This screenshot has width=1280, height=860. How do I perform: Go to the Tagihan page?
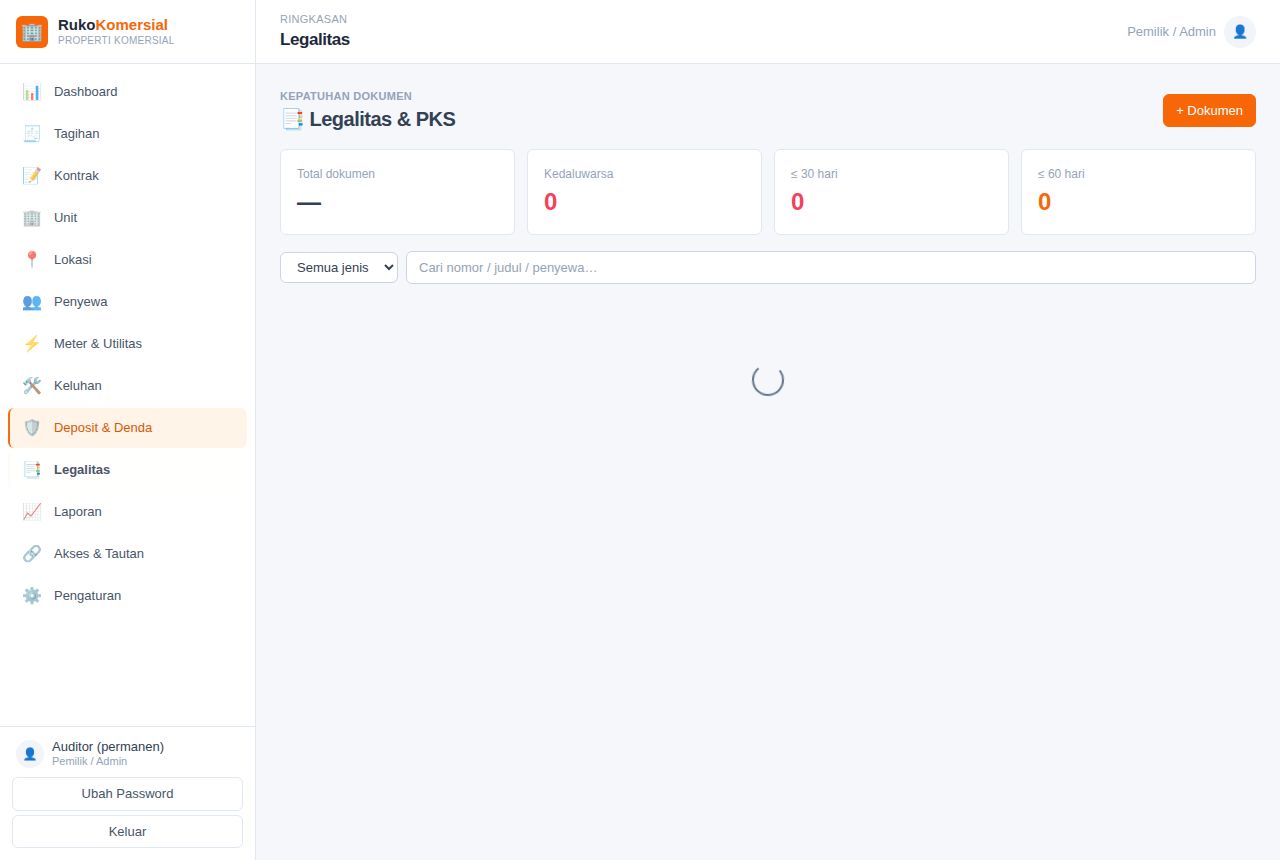pyautogui.click(x=127, y=134)
